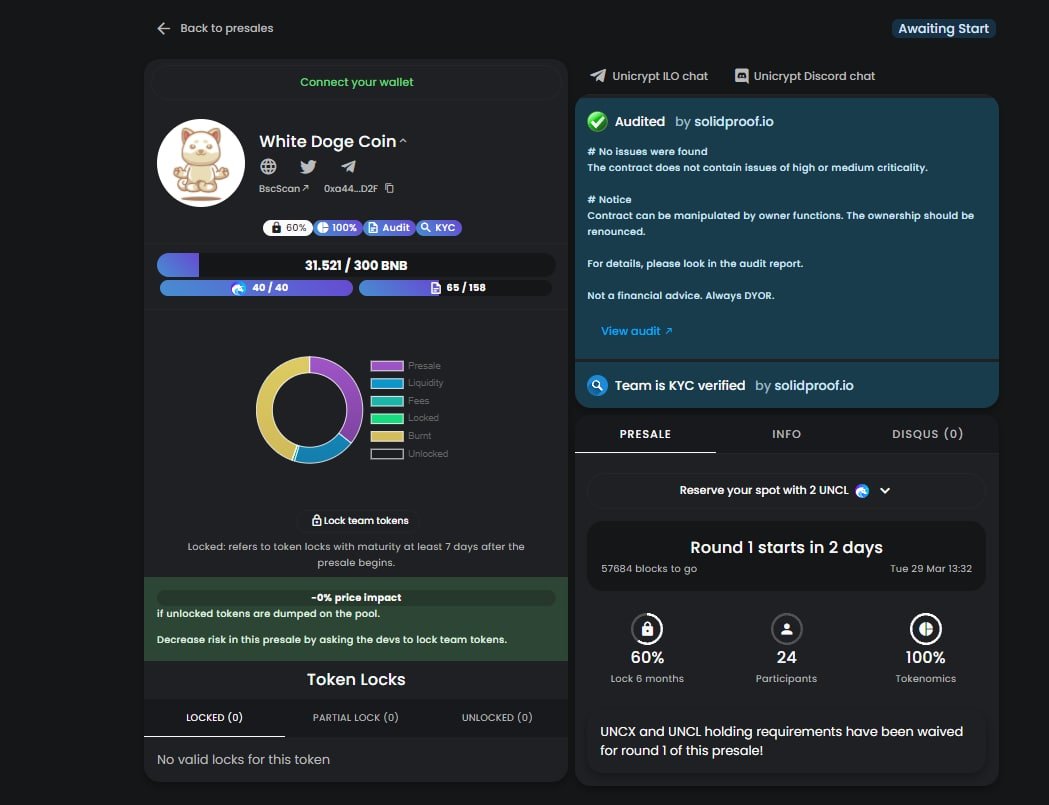
Task: Click the green Audited checkmark icon
Action: click(597, 121)
